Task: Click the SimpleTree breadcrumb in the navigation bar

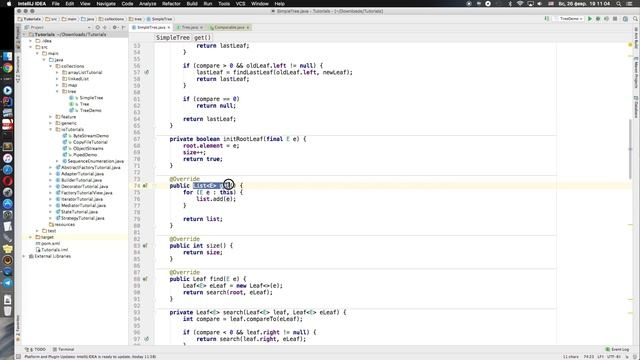Action: 160,19
